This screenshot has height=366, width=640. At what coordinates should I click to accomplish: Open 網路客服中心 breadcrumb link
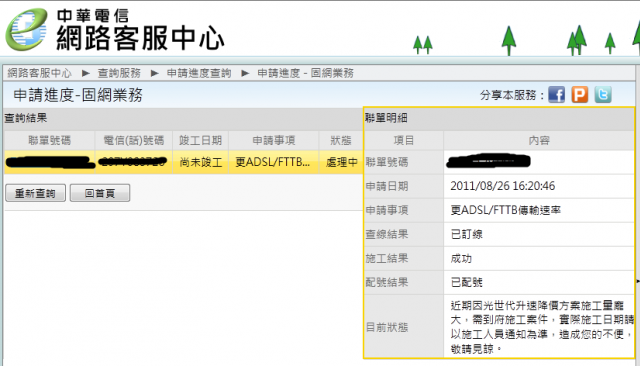(x=39, y=73)
